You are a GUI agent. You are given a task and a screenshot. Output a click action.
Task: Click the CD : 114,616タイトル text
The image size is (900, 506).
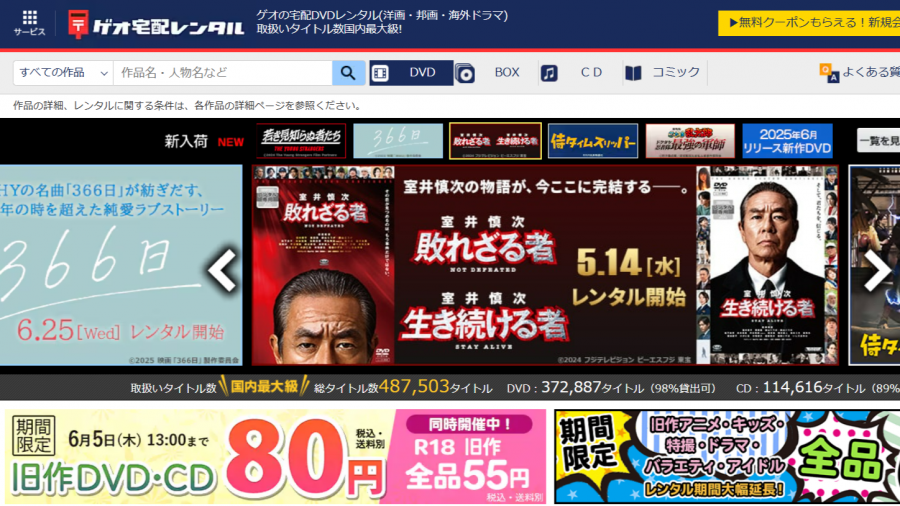818,388
